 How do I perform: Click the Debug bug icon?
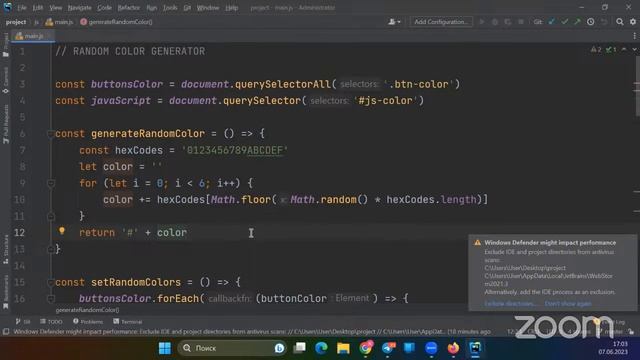pos(495,22)
